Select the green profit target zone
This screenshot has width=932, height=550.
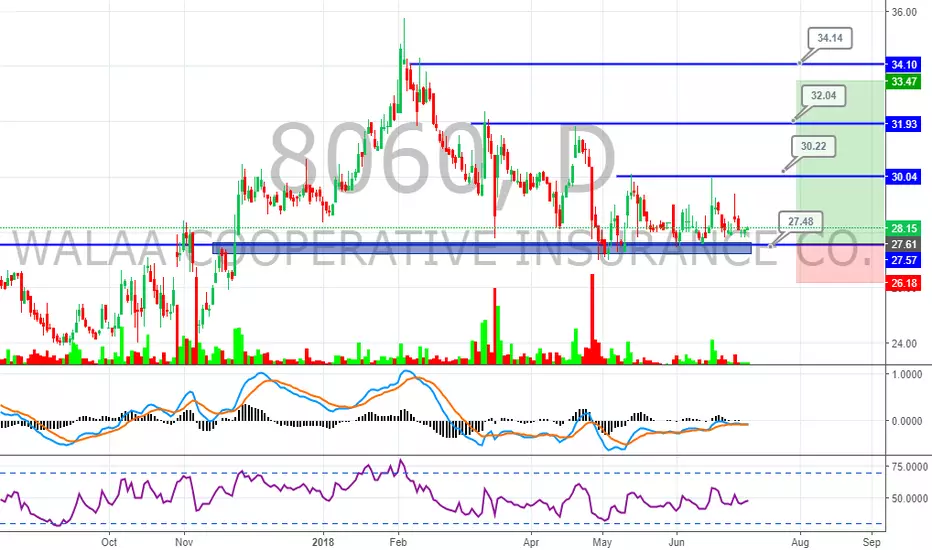840,162
